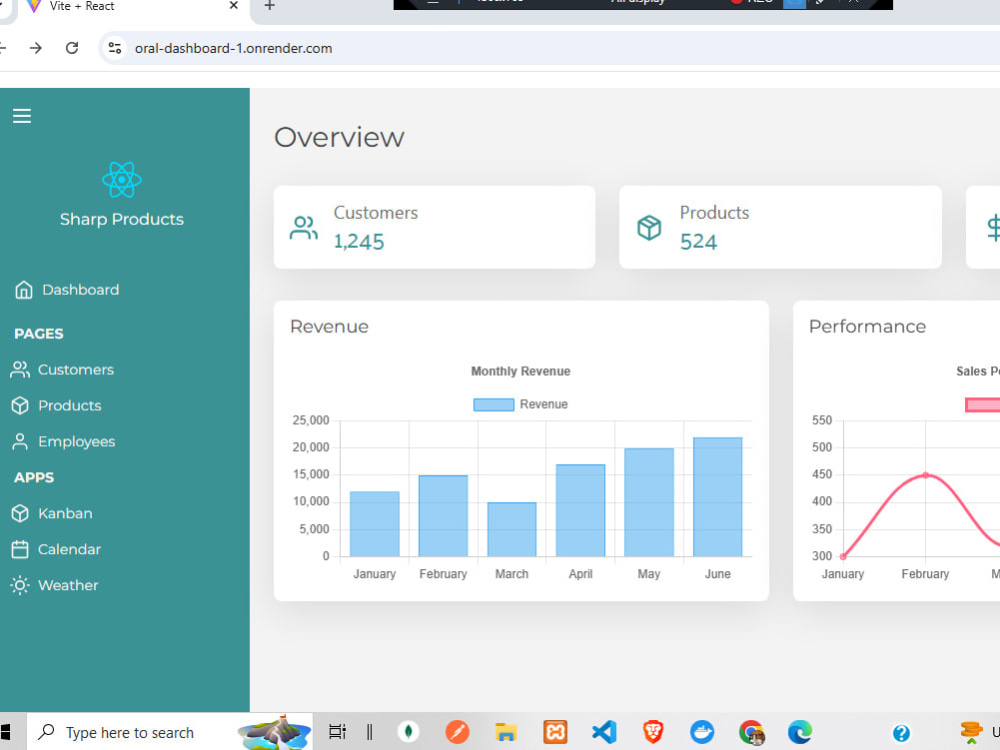
Task: Open the Dashboard home icon
Action: (x=24, y=290)
